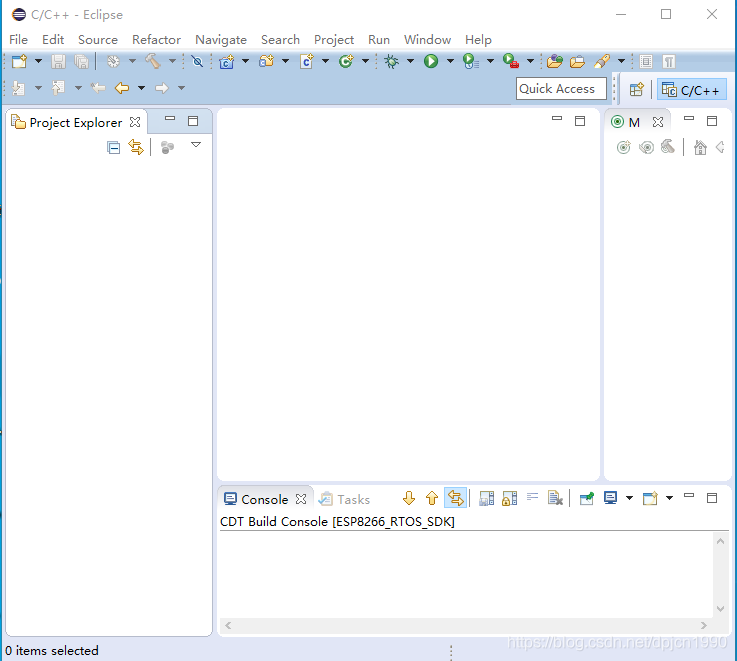Toggle Pin Console icon
This screenshot has width=737, height=661.
click(x=587, y=498)
